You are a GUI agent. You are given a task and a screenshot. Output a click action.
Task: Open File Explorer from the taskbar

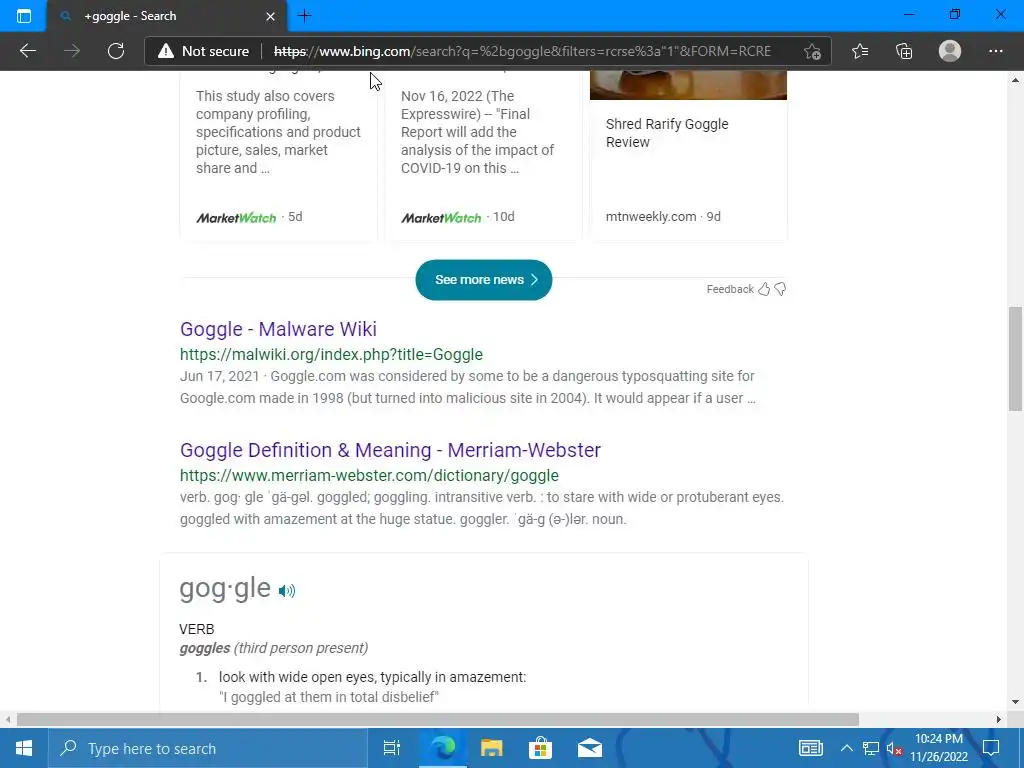click(x=491, y=748)
